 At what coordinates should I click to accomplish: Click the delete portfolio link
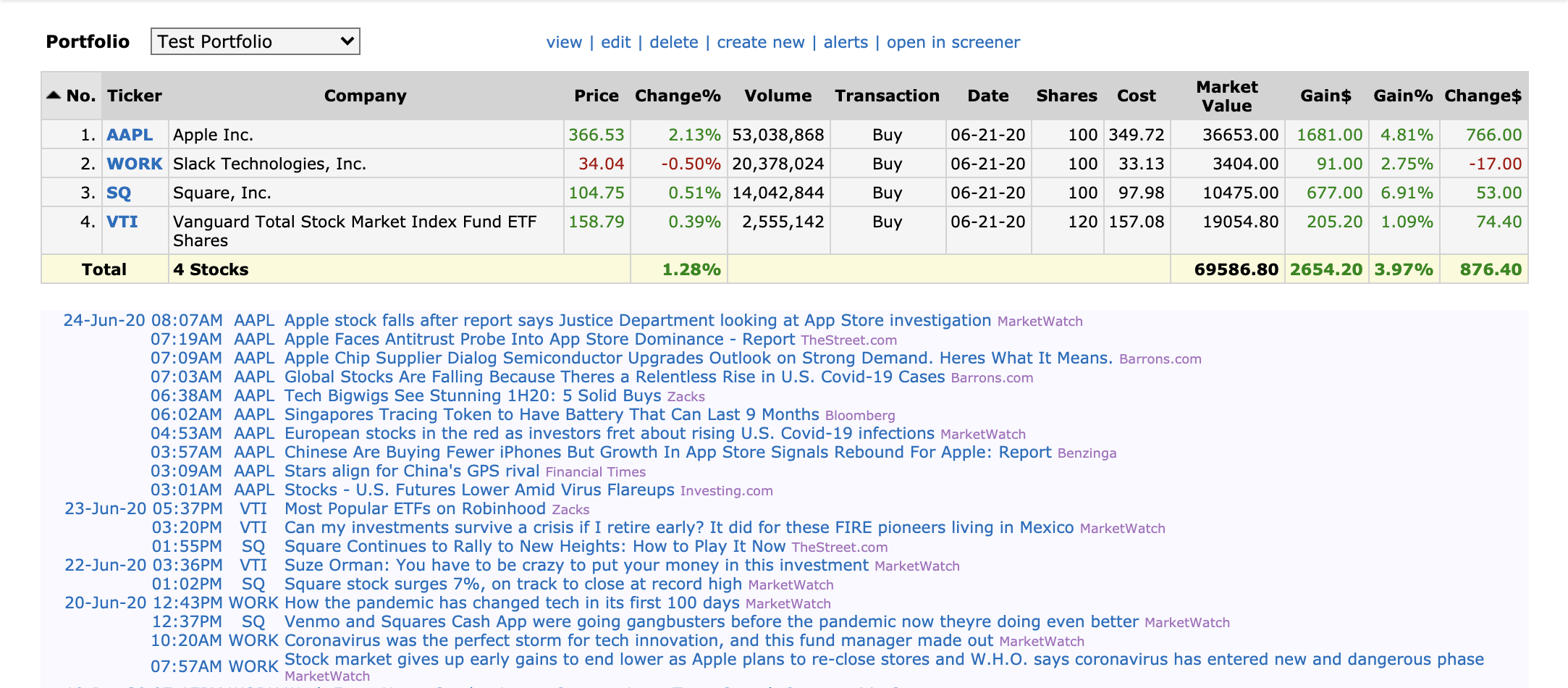tap(673, 42)
